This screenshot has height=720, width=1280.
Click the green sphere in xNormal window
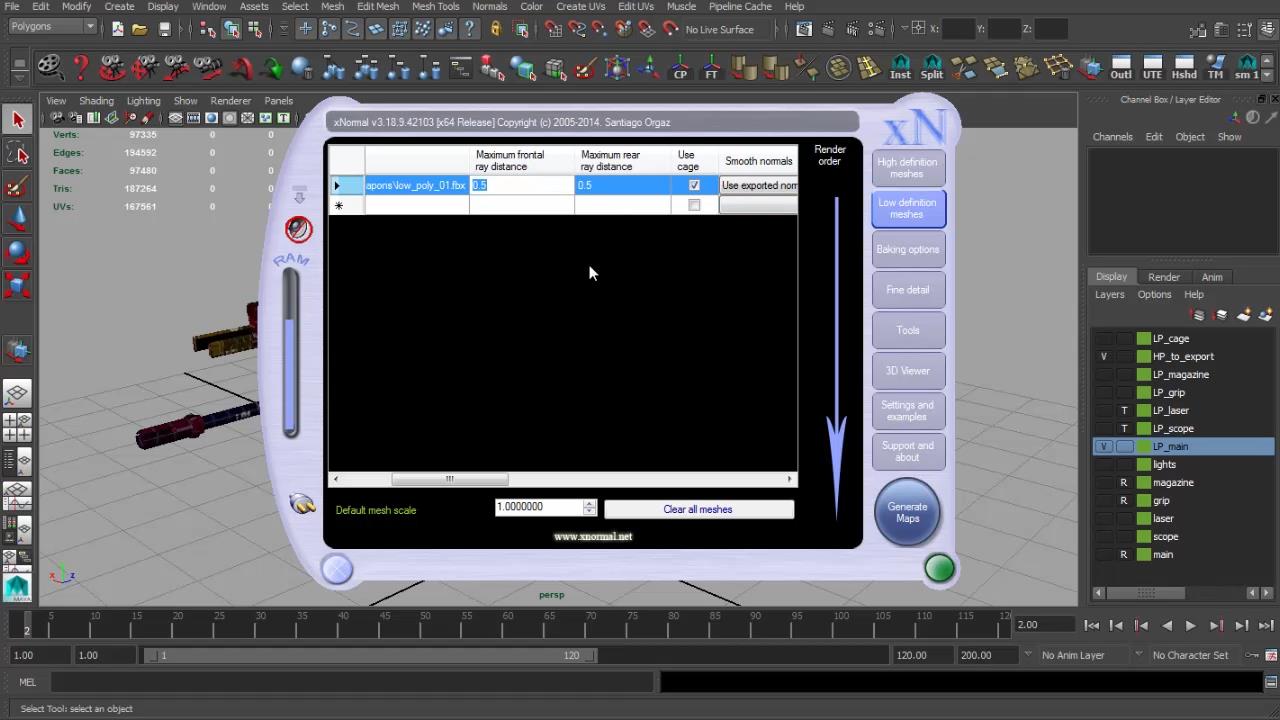[939, 568]
